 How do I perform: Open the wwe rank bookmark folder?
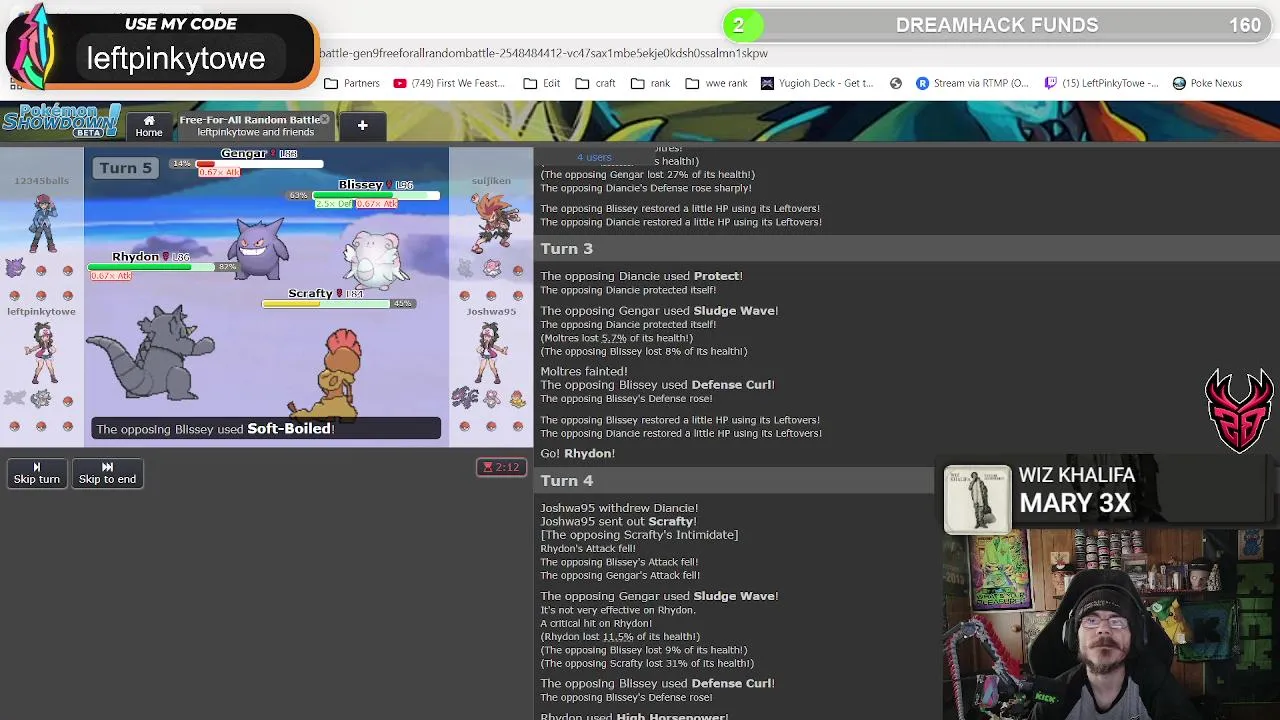(716, 83)
